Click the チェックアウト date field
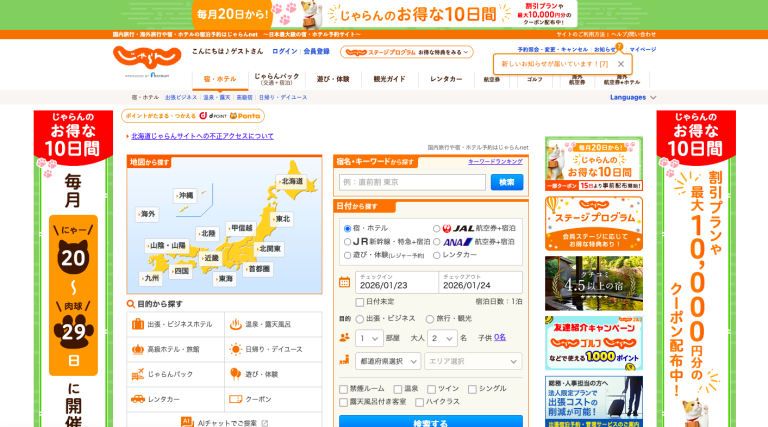768x427 pixels. pos(480,282)
